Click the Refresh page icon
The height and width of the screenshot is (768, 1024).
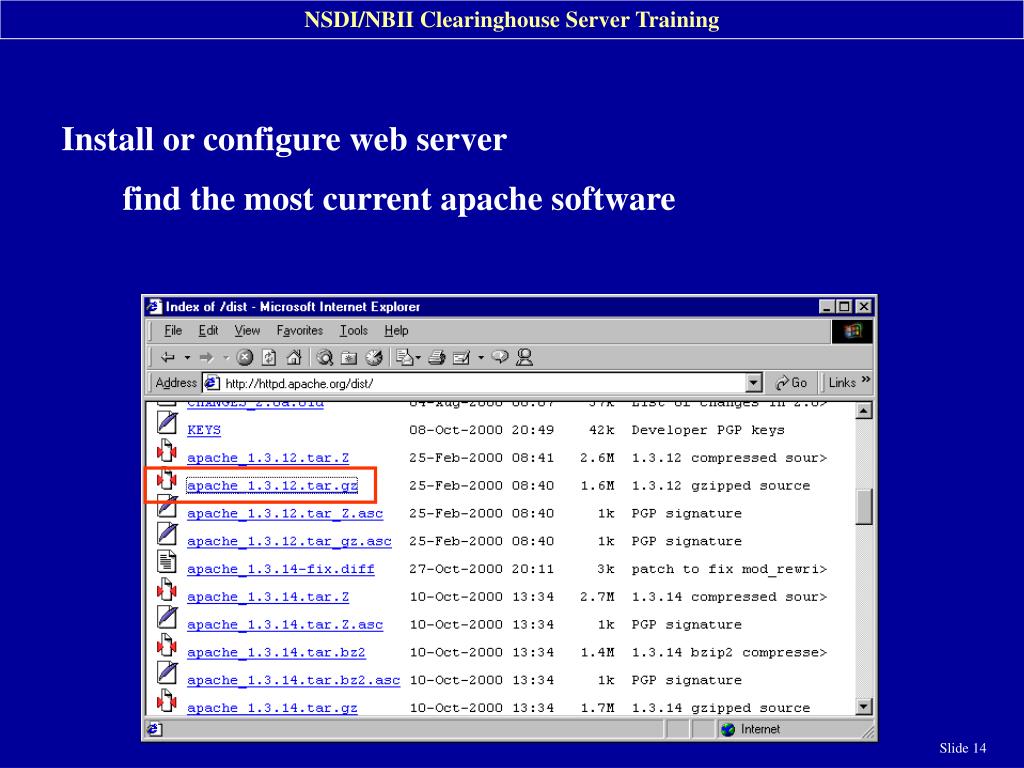tap(269, 357)
